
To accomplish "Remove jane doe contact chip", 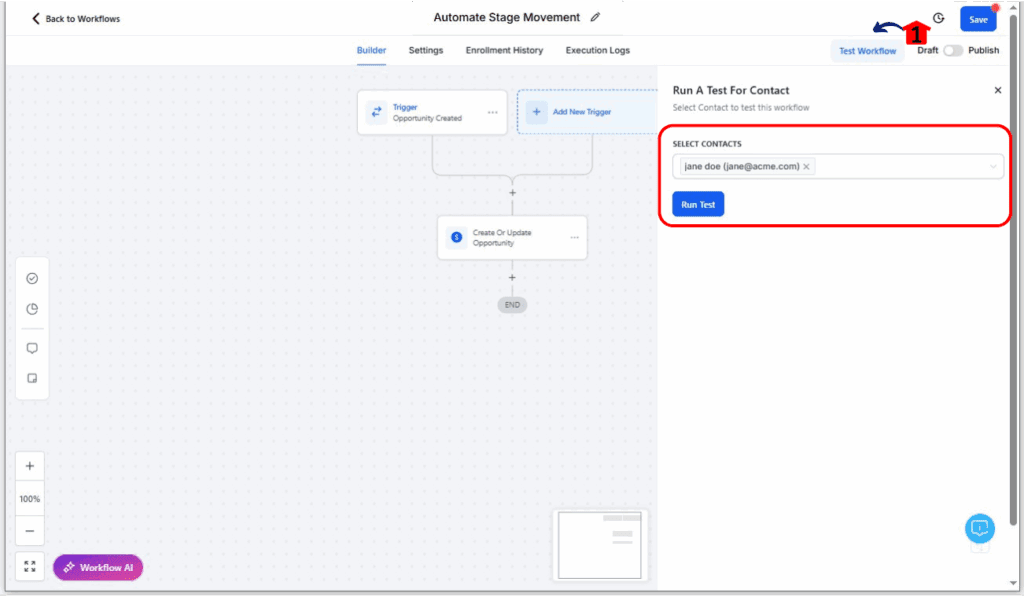I will pyautogui.click(x=806, y=167).
